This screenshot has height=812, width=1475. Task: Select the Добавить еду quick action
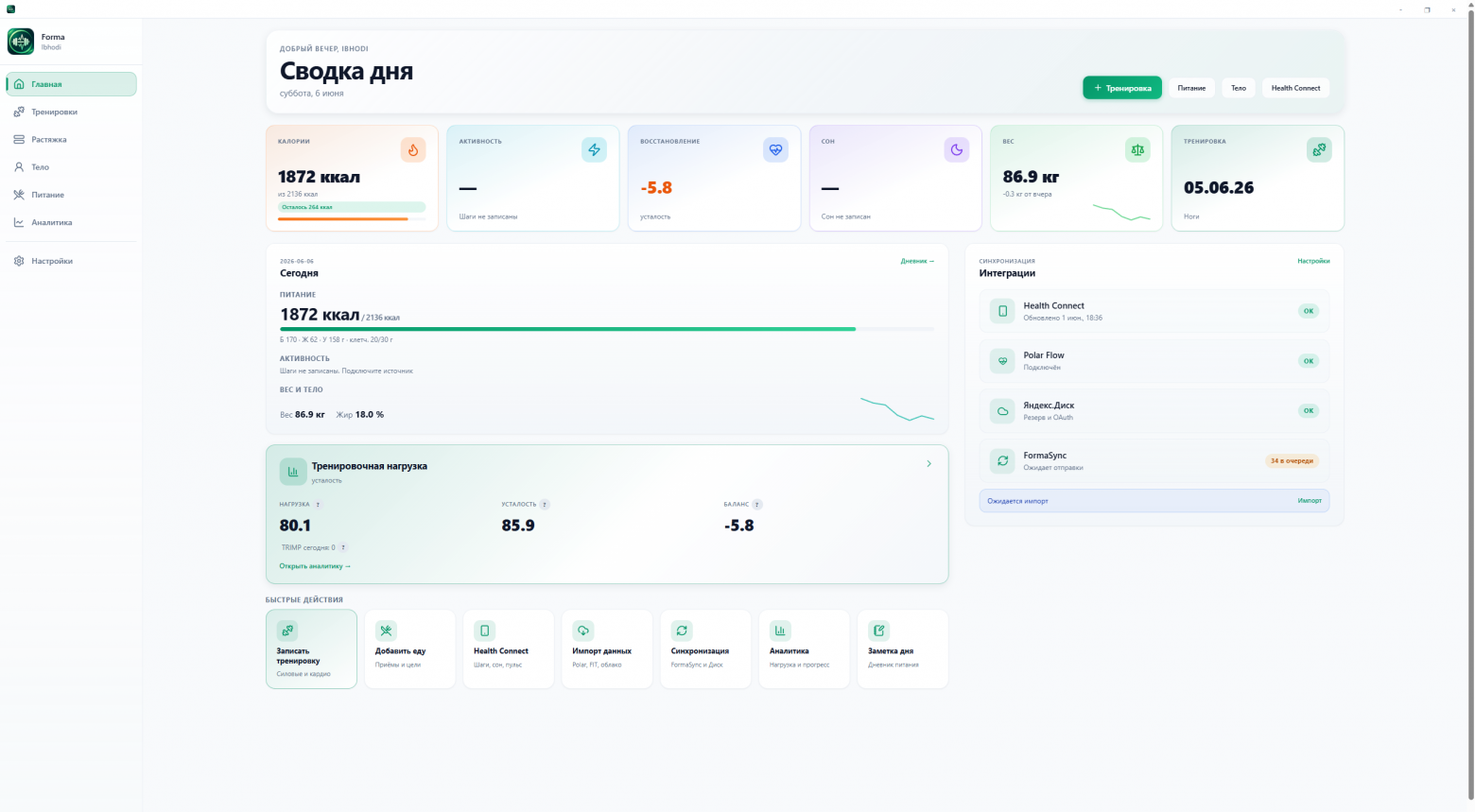pos(409,648)
